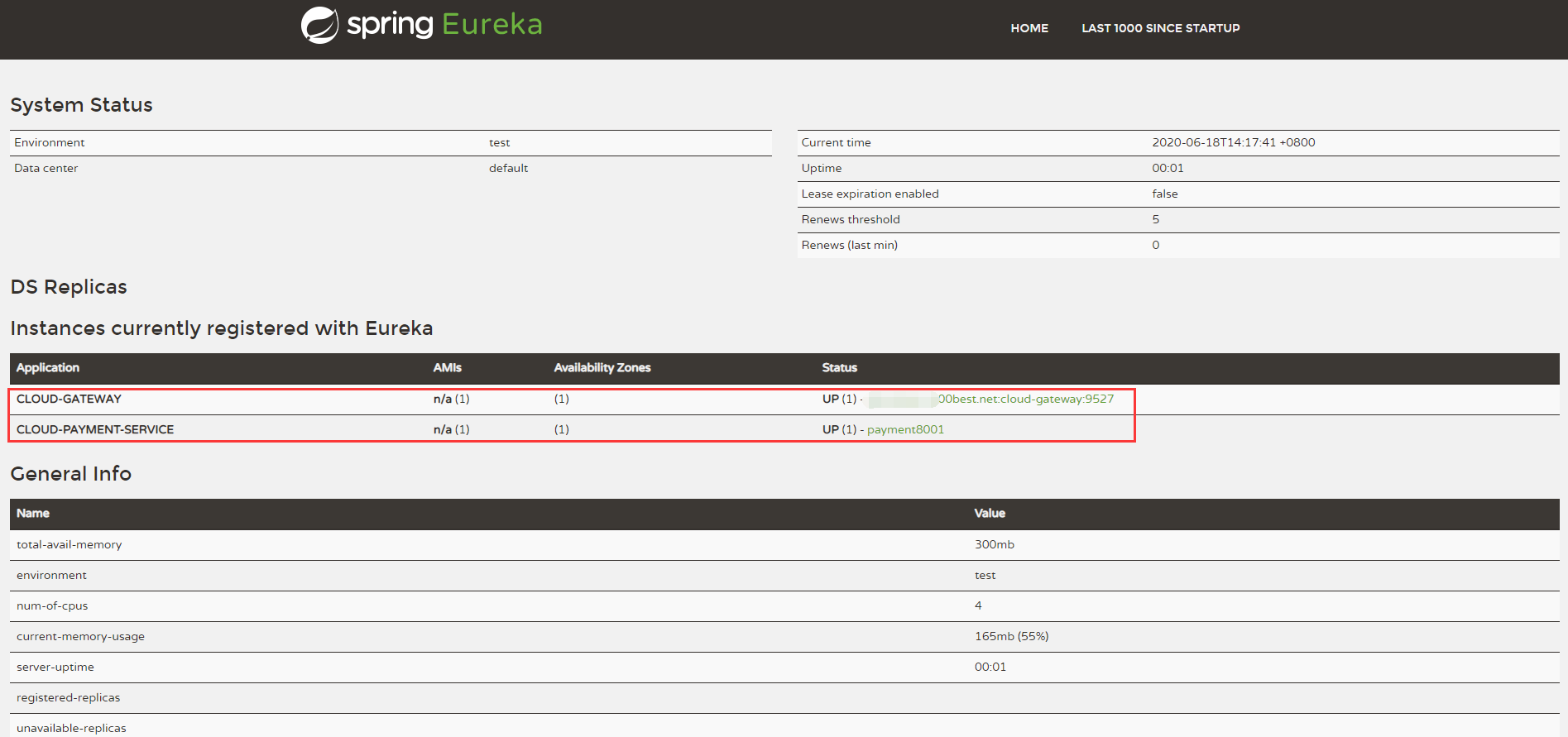Image resolution: width=1568 pixels, height=737 pixels.
Task: Click the current-memory-usage row name
Action: pyautogui.click(x=81, y=636)
